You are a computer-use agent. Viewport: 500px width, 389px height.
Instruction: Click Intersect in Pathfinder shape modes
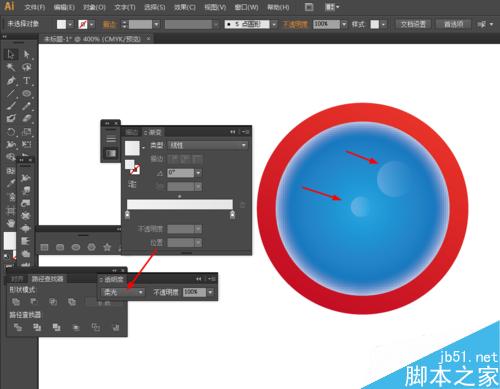point(53,302)
